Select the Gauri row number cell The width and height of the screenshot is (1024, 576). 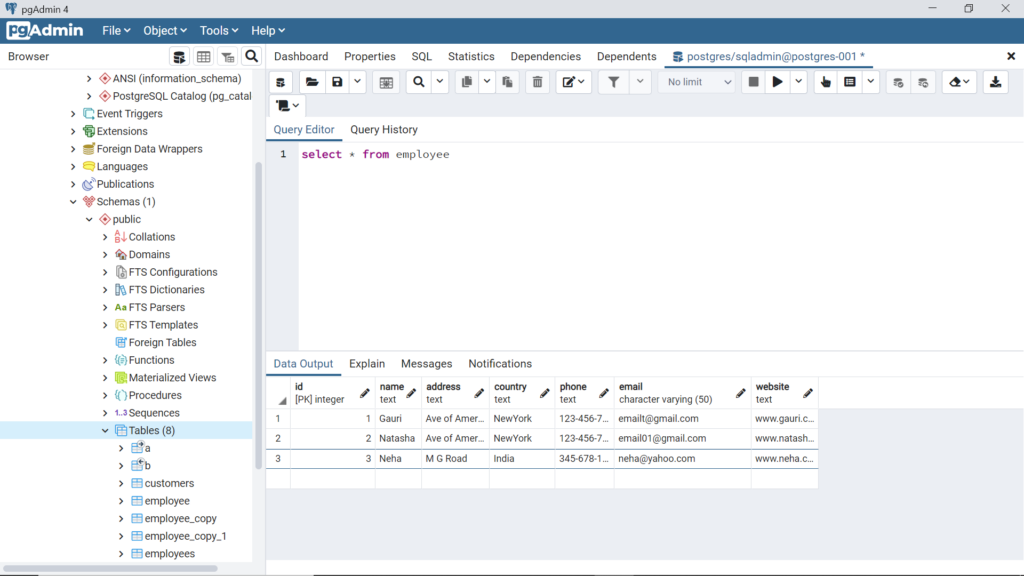point(278,418)
